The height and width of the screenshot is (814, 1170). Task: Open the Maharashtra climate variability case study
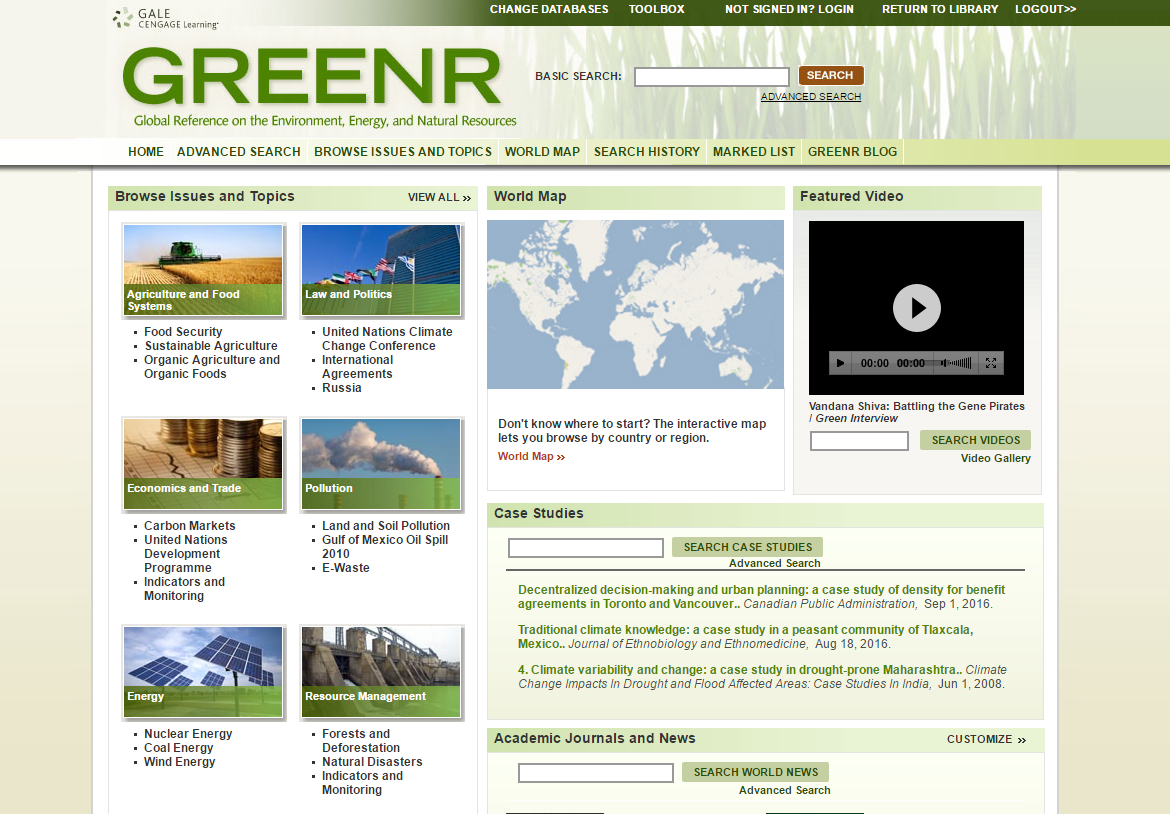(x=739, y=670)
